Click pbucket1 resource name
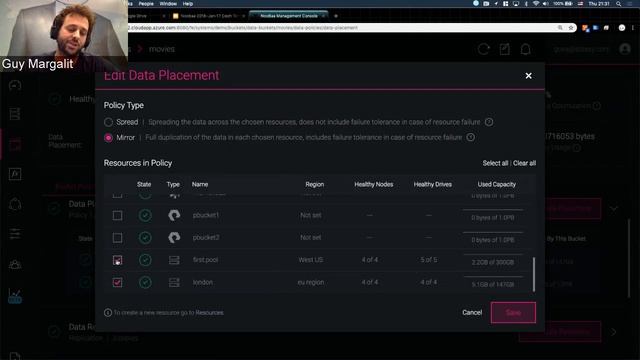Screen dimensions: 640x360 point(206,215)
